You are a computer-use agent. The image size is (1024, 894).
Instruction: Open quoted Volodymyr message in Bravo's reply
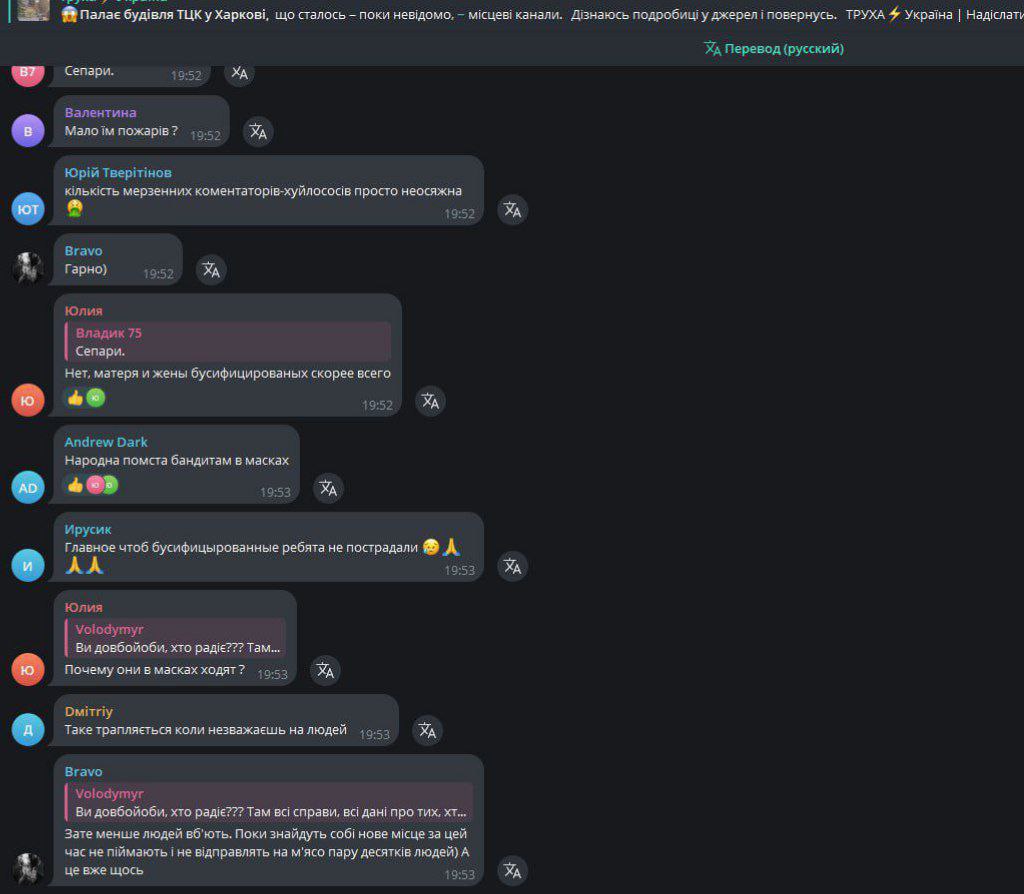(x=268, y=803)
